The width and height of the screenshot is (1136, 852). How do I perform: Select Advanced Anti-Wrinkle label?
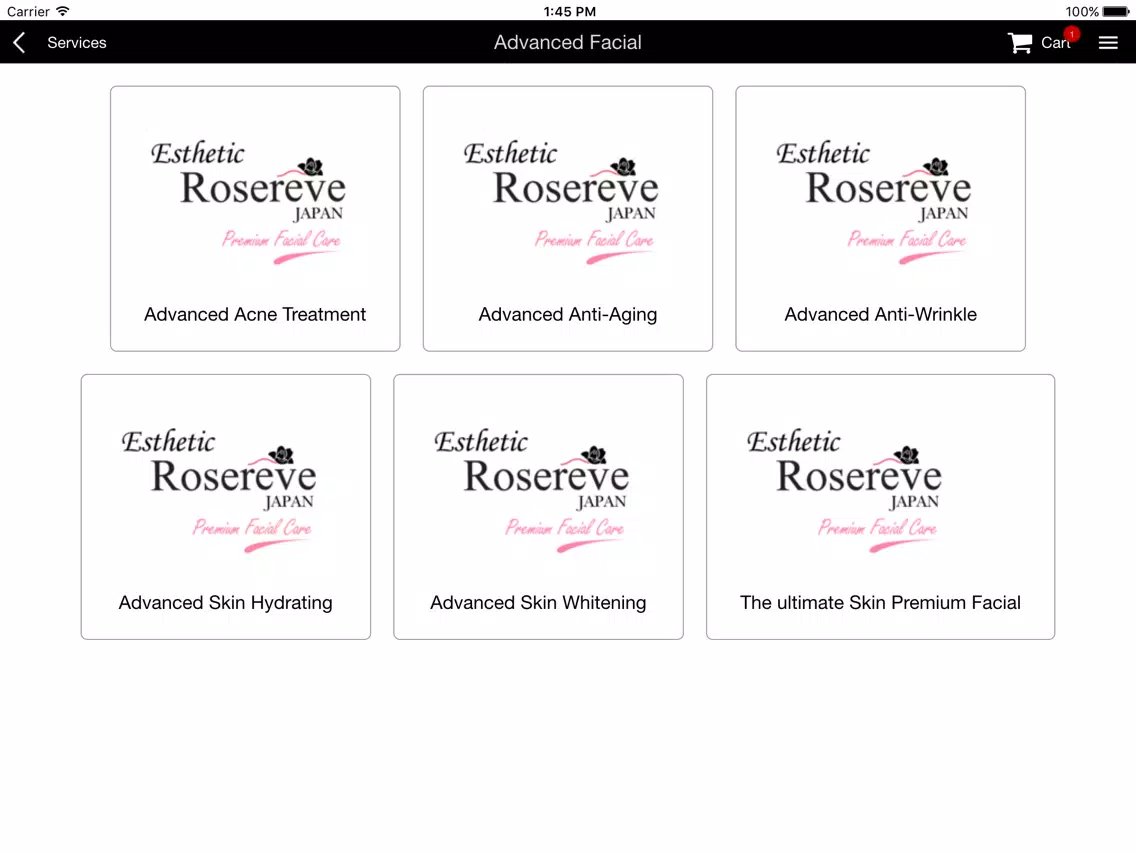(x=880, y=314)
